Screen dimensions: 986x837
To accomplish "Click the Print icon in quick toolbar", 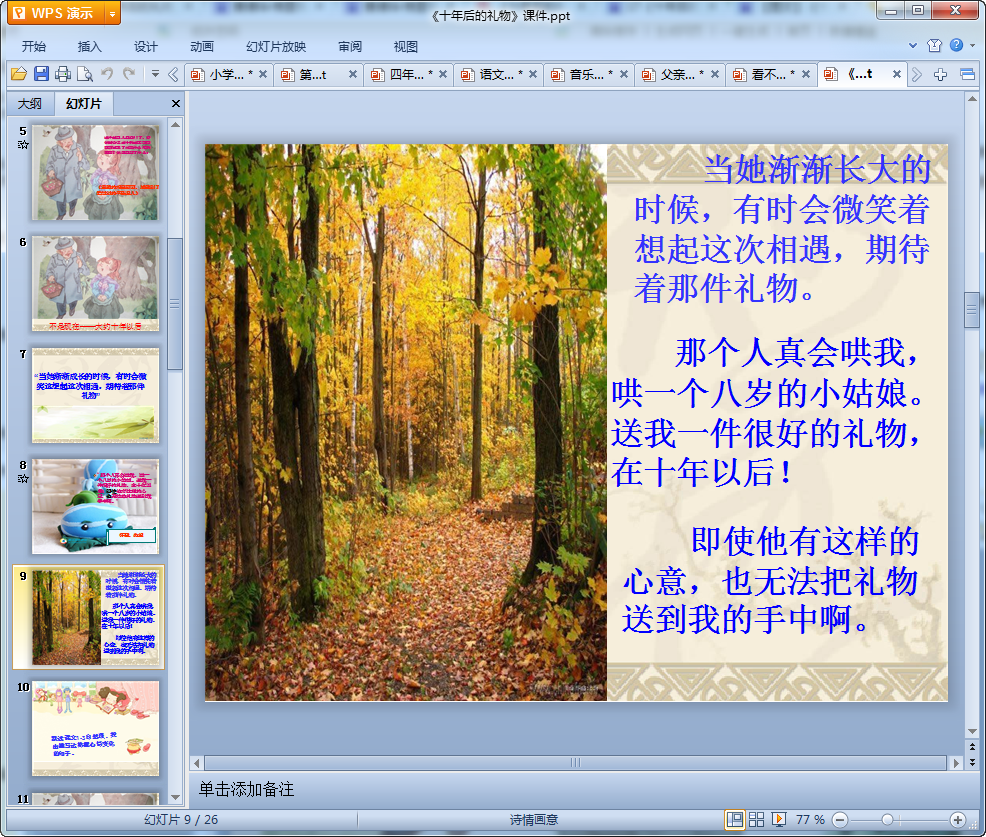I will click(x=63, y=74).
